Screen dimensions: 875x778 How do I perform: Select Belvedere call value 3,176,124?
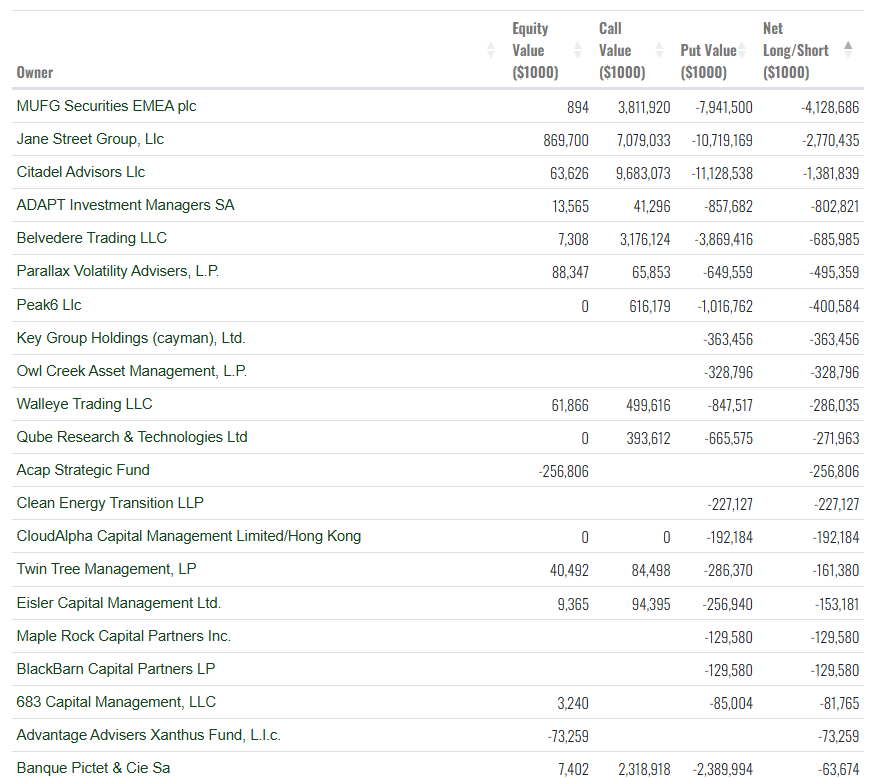pos(645,239)
